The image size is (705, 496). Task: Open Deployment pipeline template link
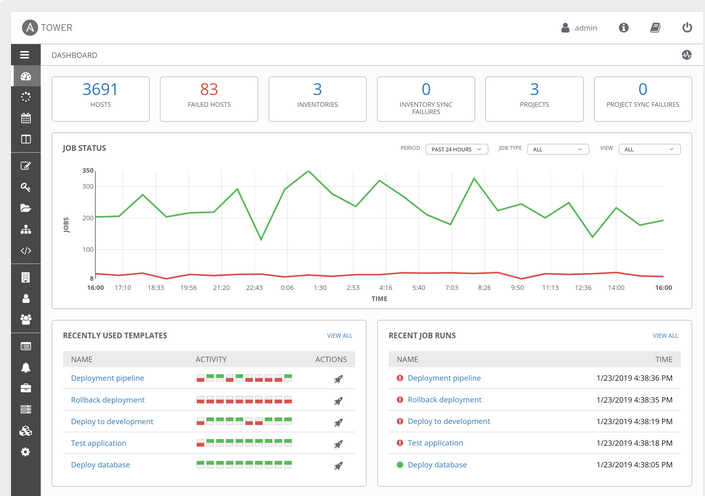pos(107,378)
